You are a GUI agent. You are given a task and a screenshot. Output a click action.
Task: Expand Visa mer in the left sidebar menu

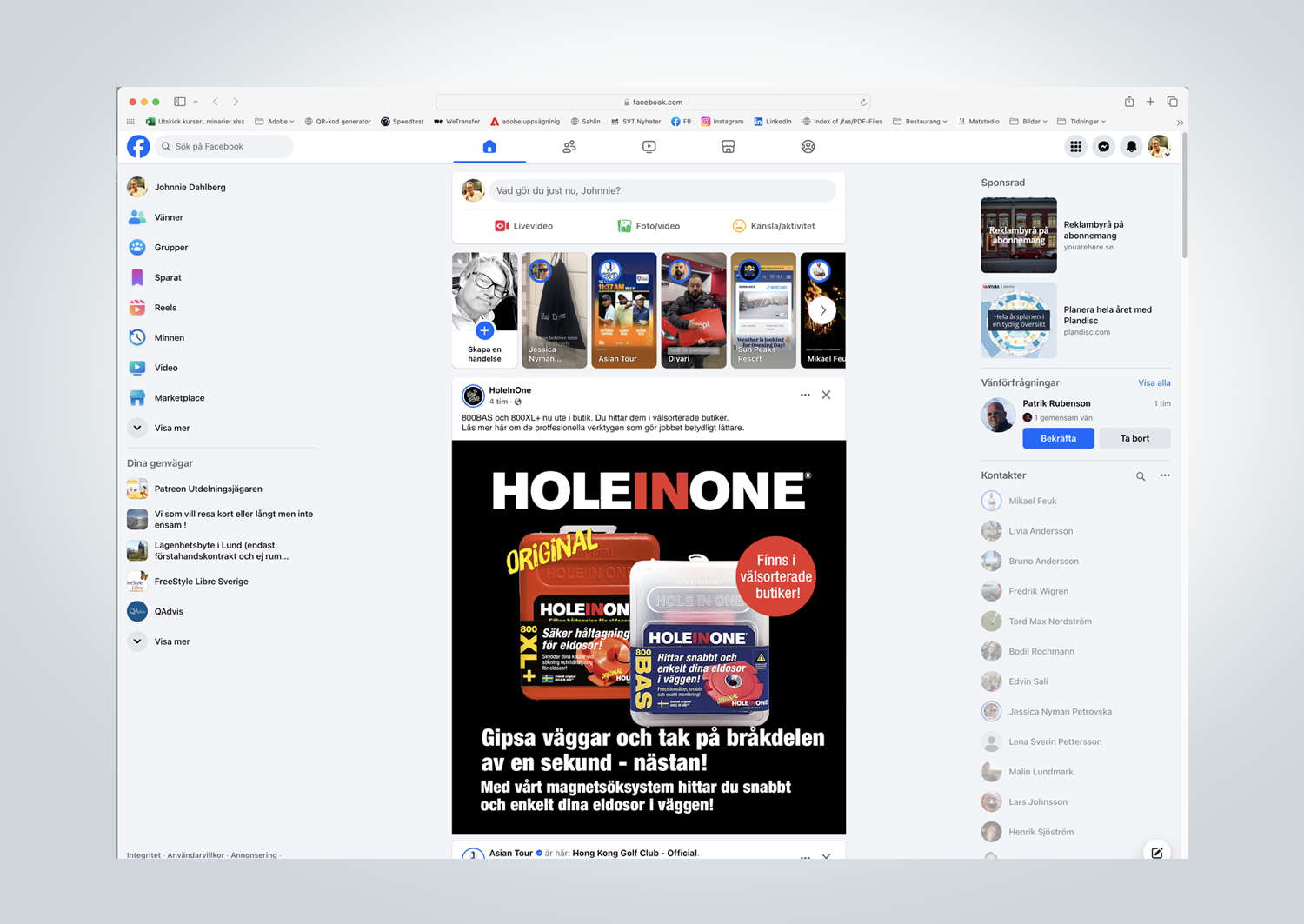[172, 428]
